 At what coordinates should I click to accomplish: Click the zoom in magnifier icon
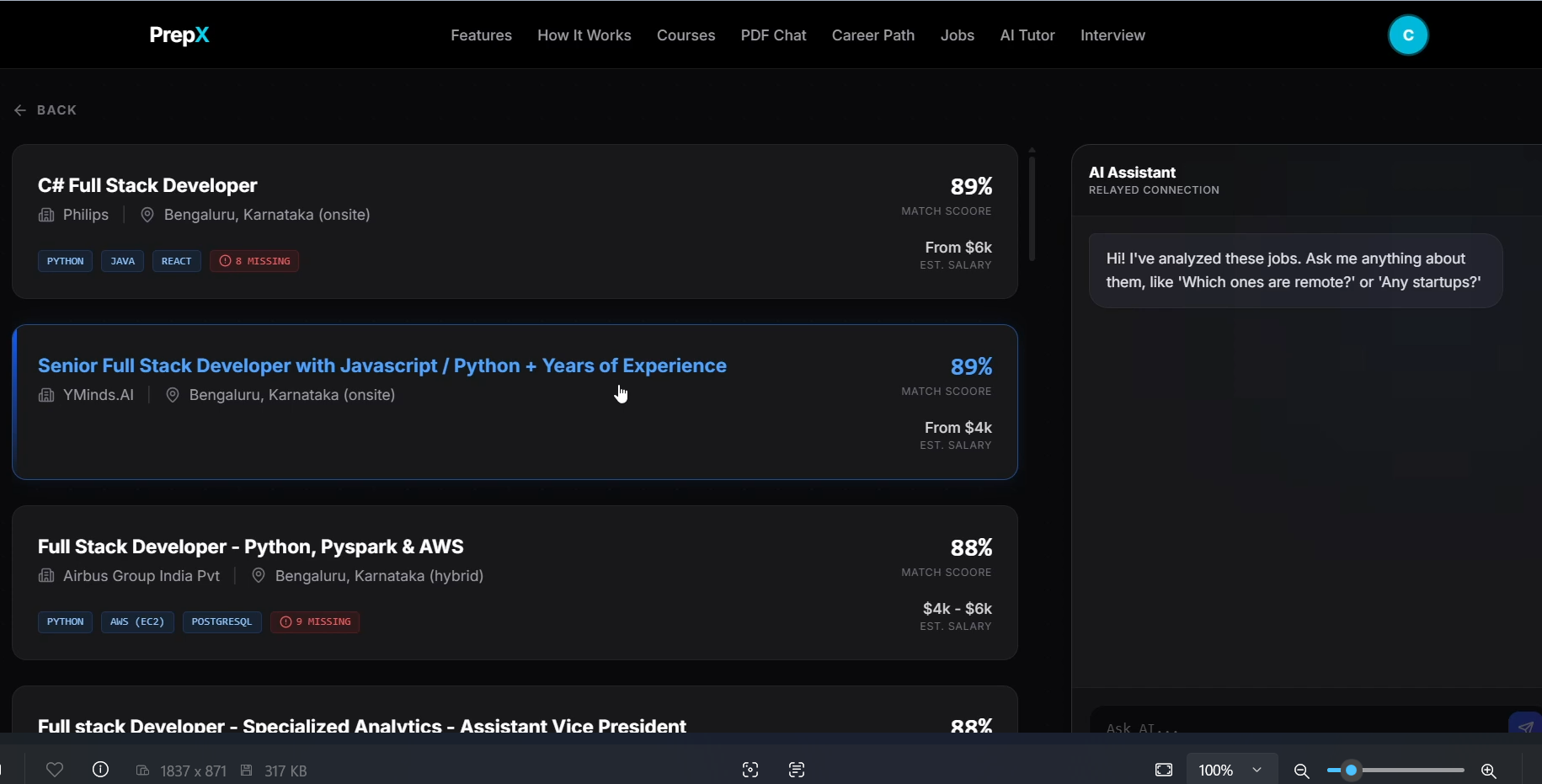1488,771
